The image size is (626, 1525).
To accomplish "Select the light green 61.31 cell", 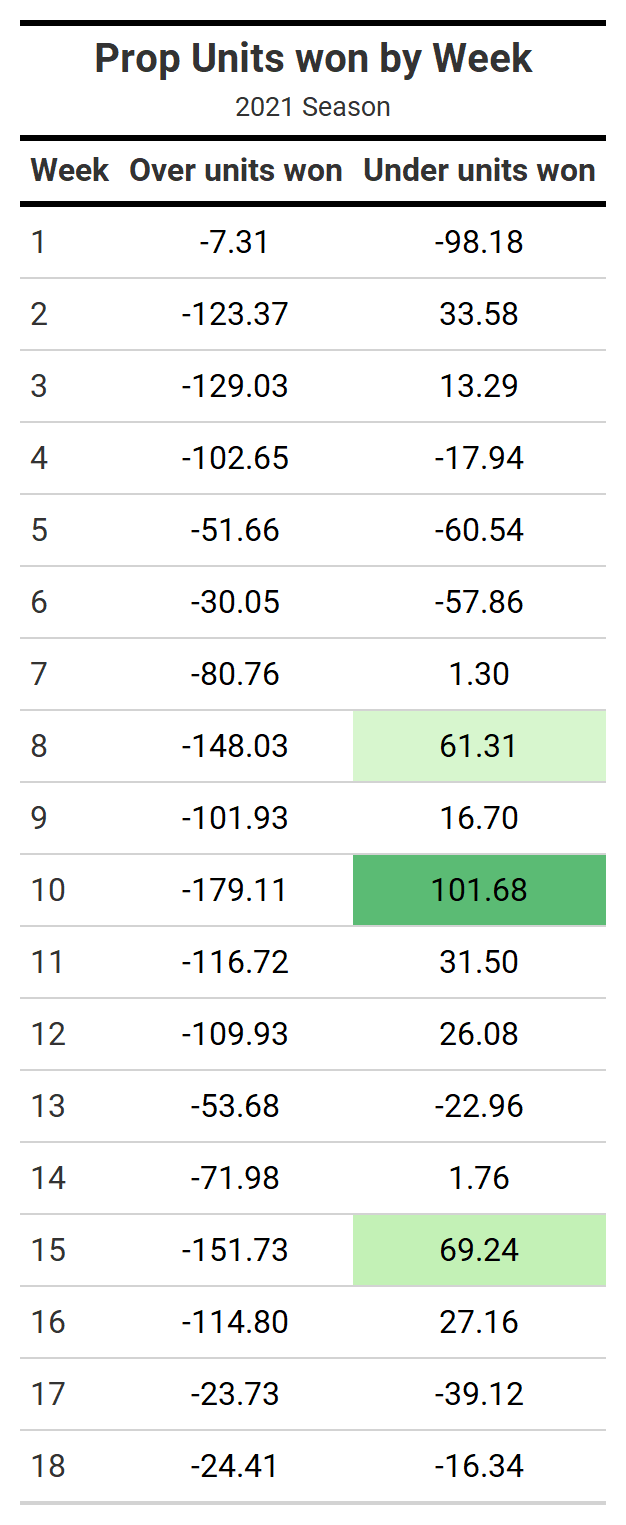I will pos(479,746).
